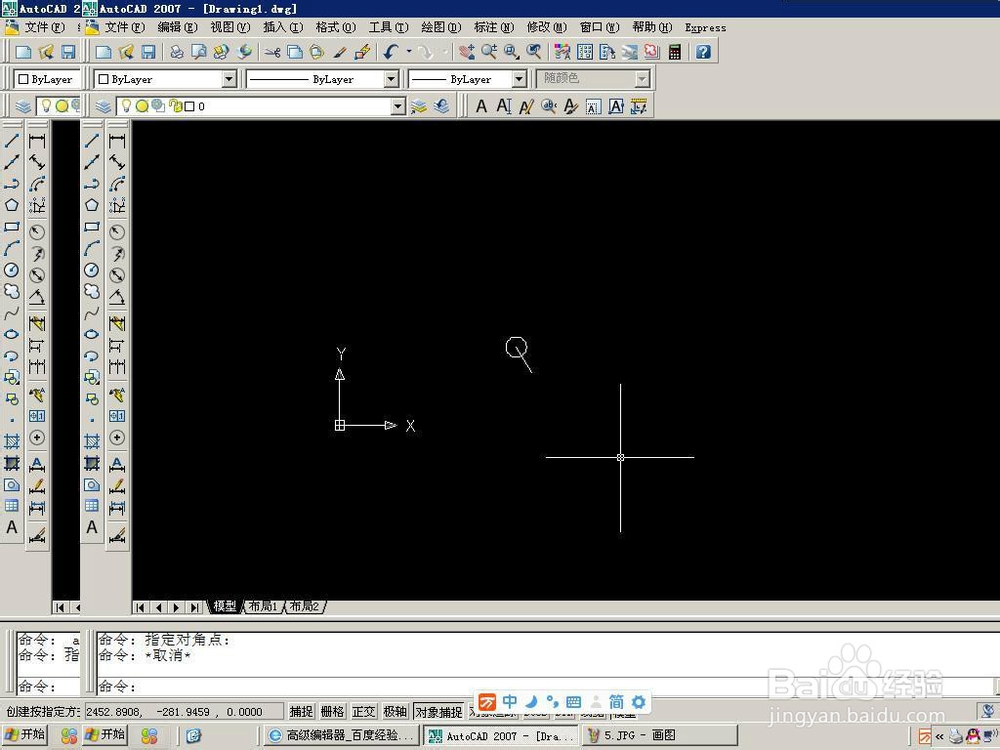This screenshot has width=1000, height=750.
Task: Click the Find and Replace text icon
Action: pos(548,106)
